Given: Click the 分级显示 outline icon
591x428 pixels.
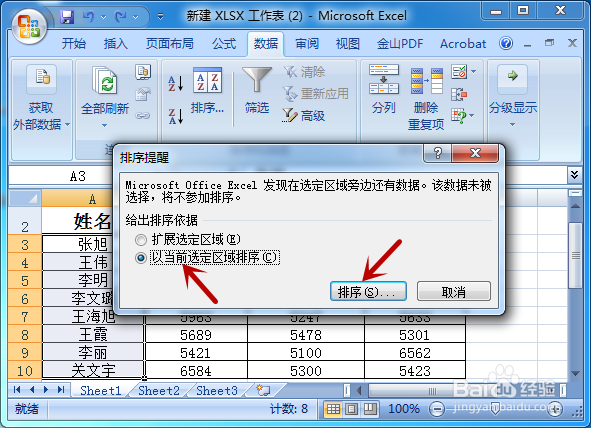Looking at the screenshot, I should pos(512,79).
